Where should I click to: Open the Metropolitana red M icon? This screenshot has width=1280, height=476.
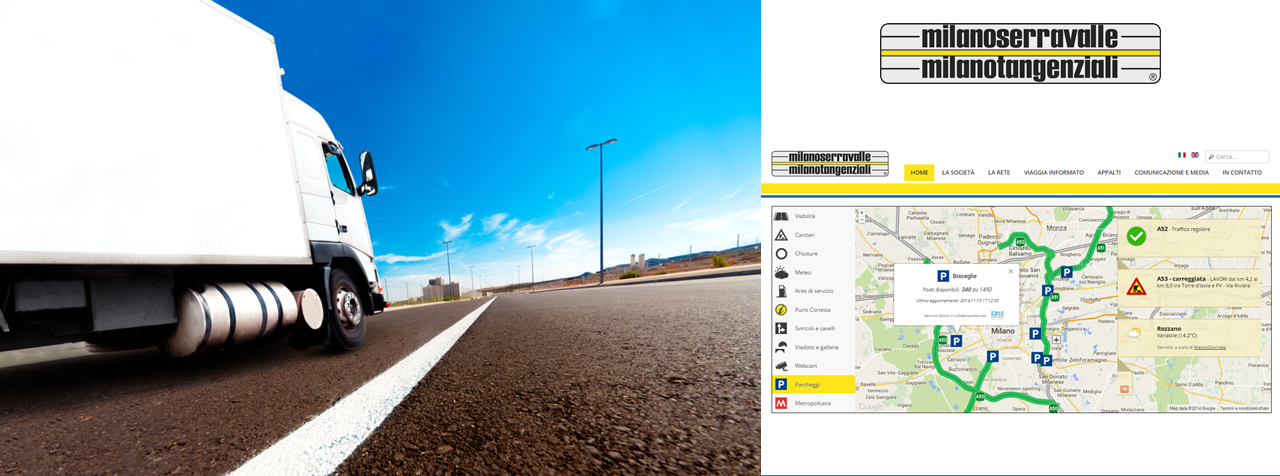pyautogui.click(x=781, y=403)
